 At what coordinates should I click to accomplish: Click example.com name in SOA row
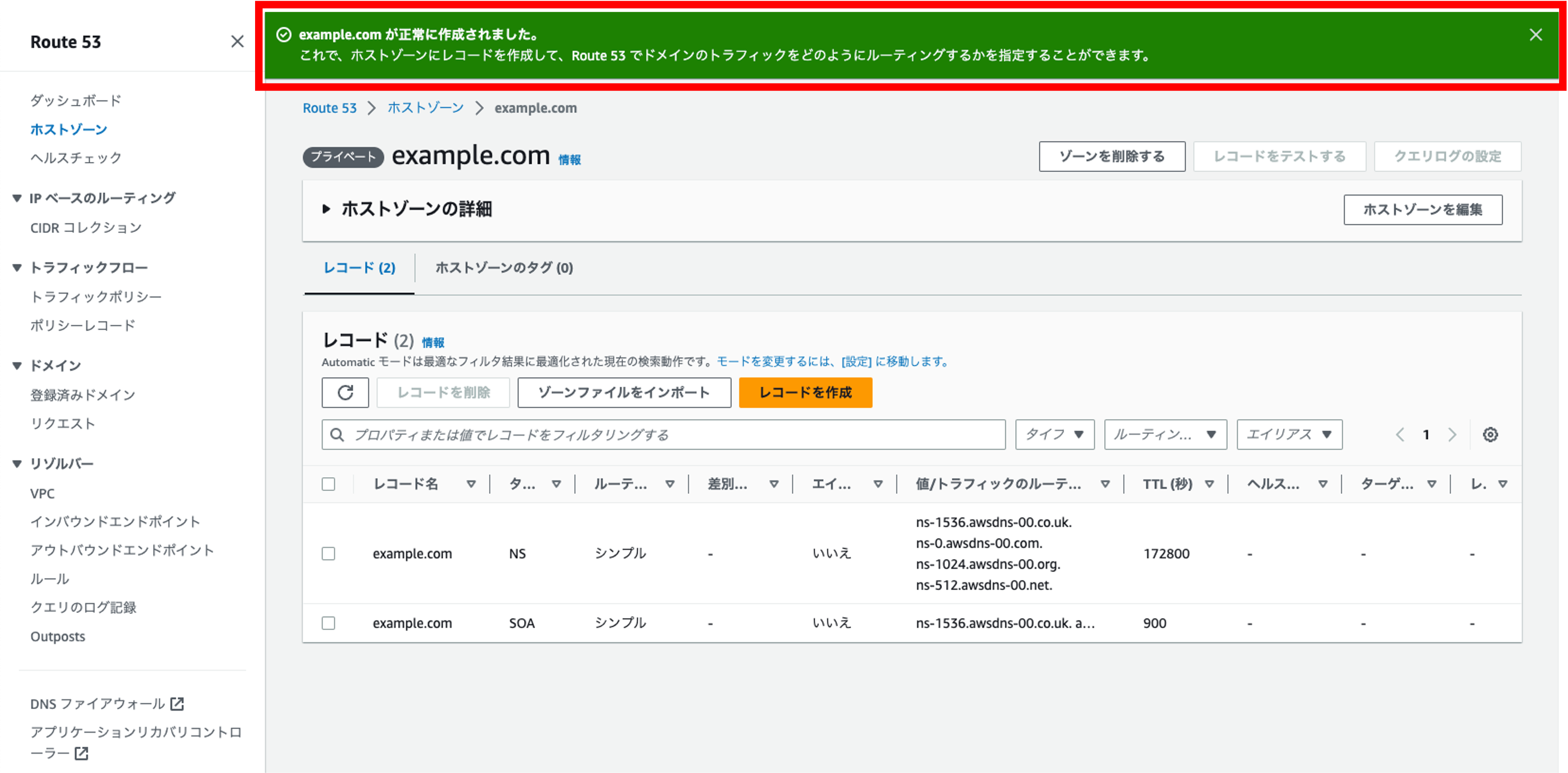[x=412, y=623]
